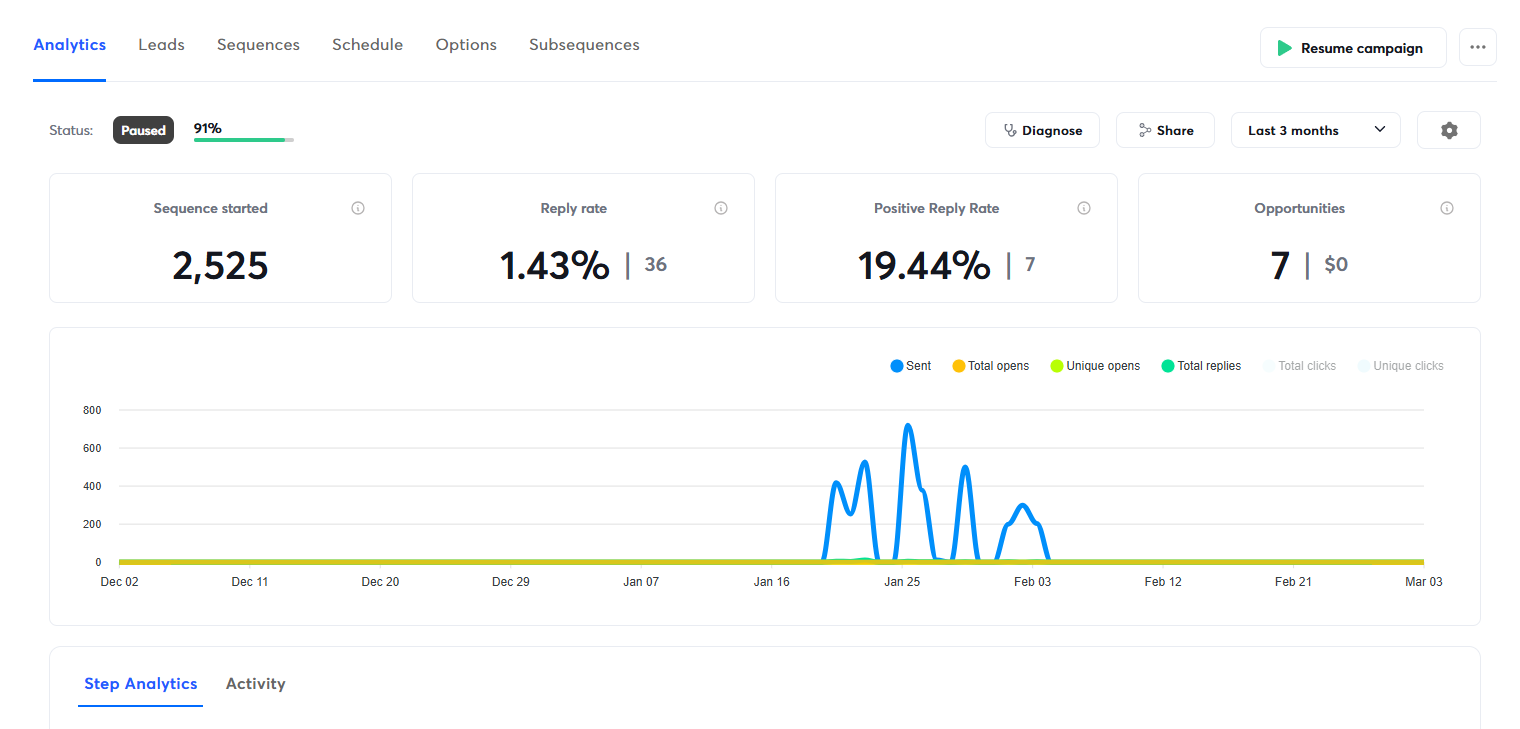Click the Share button
Screen dimensions: 1520x729
(1165, 130)
